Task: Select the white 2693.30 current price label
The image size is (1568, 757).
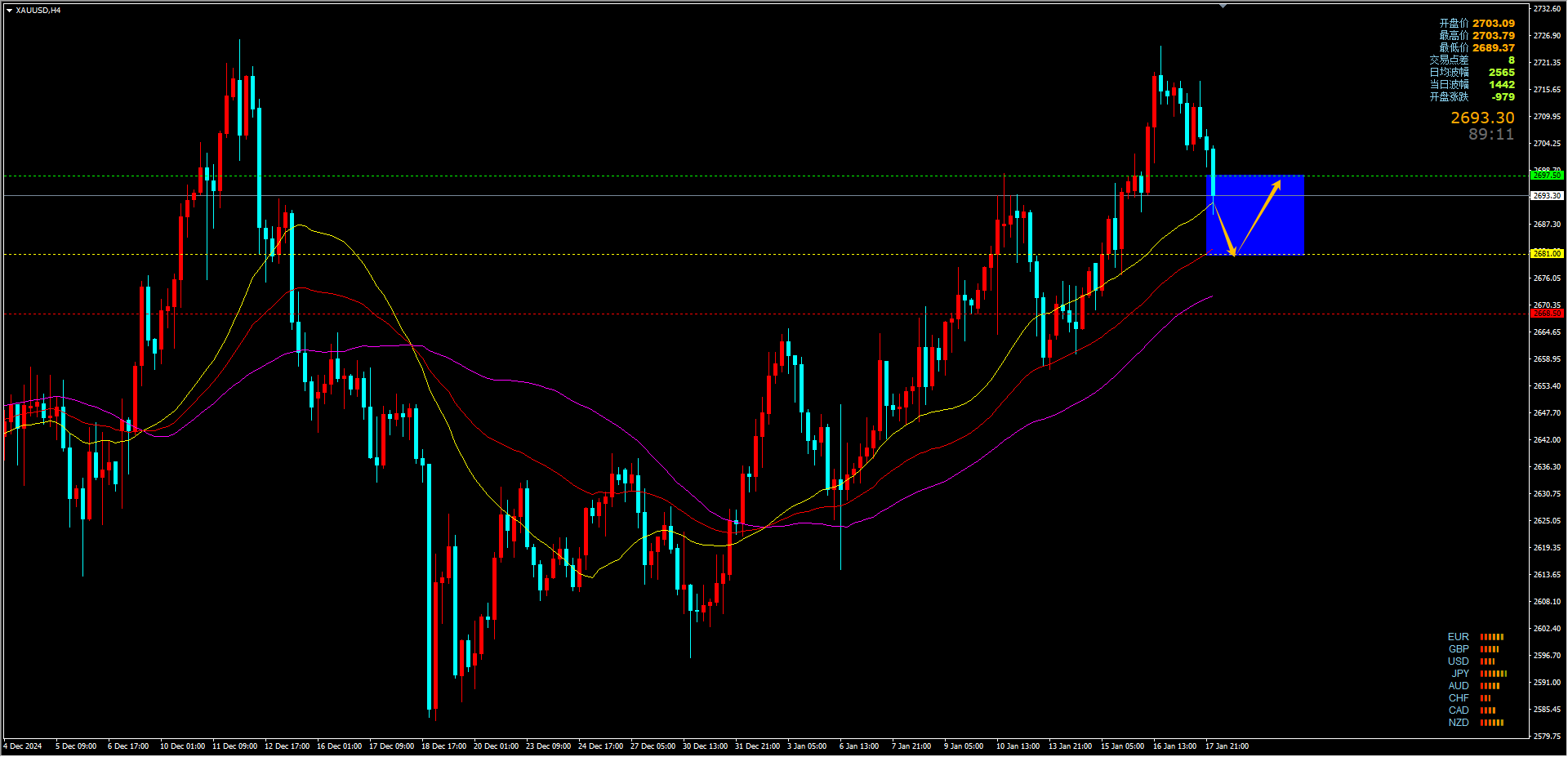Action: point(1547,196)
